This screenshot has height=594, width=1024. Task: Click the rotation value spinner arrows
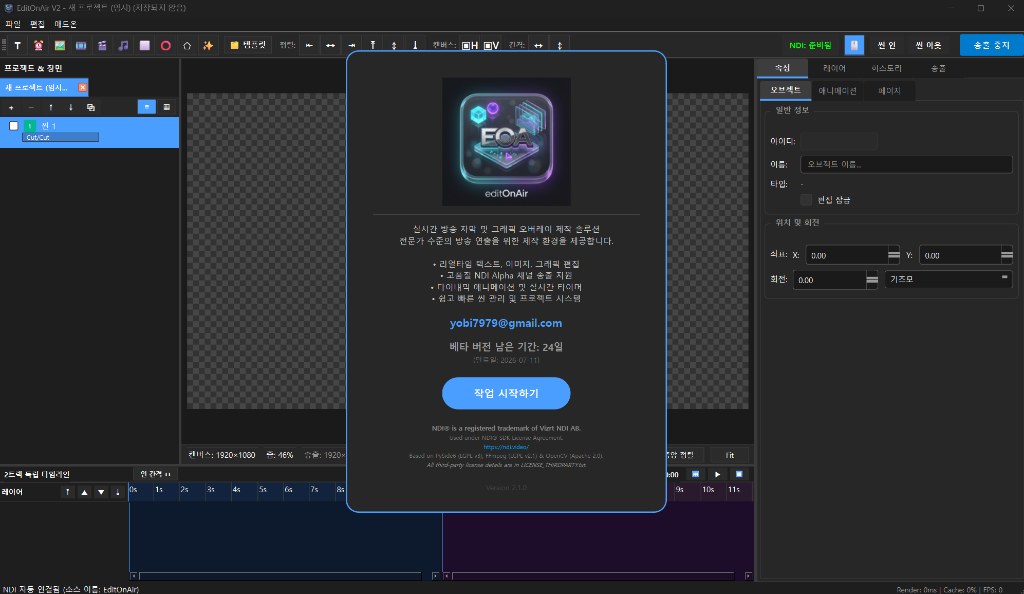point(872,280)
